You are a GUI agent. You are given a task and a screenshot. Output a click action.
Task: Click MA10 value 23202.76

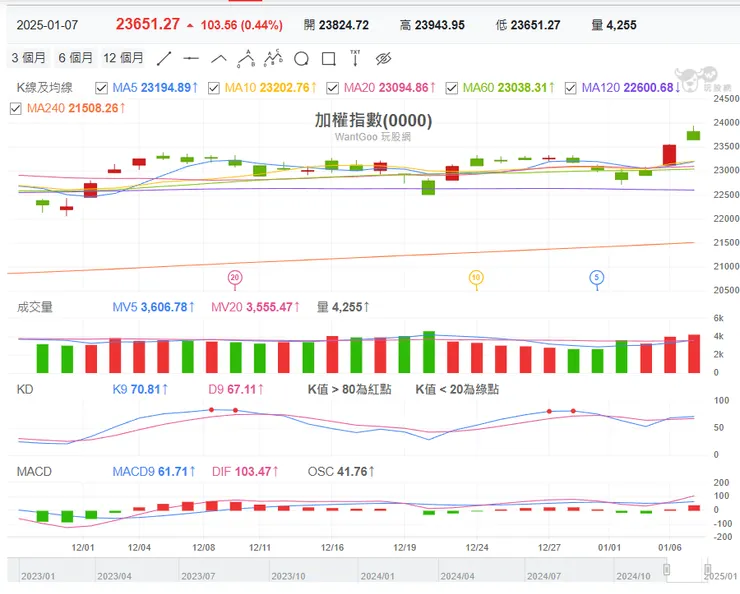pos(284,88)
